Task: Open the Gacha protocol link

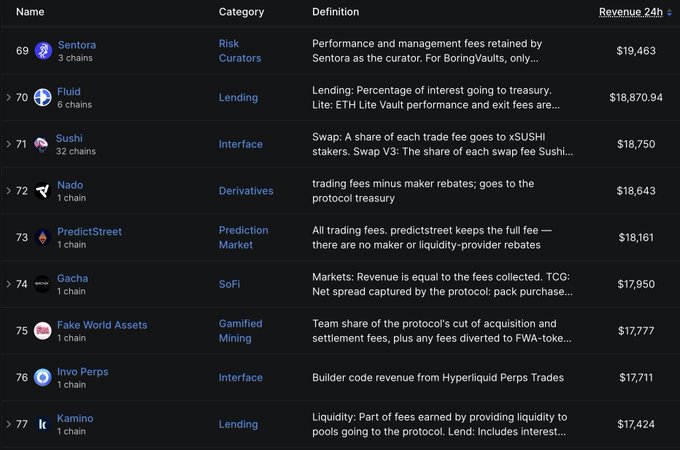Action: [72, 278]
